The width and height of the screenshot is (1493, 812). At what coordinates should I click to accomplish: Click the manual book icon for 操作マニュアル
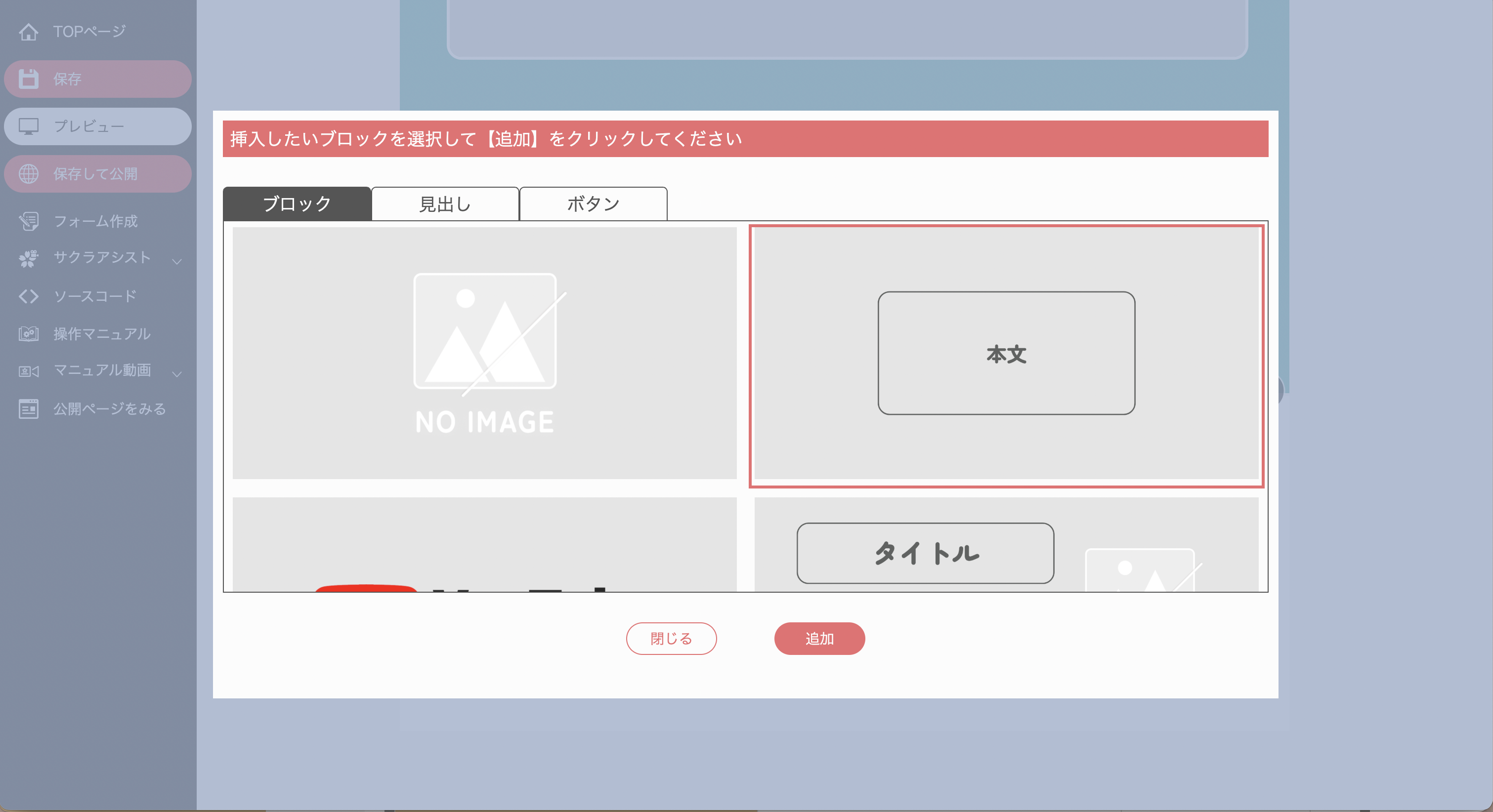coord(28,333)
